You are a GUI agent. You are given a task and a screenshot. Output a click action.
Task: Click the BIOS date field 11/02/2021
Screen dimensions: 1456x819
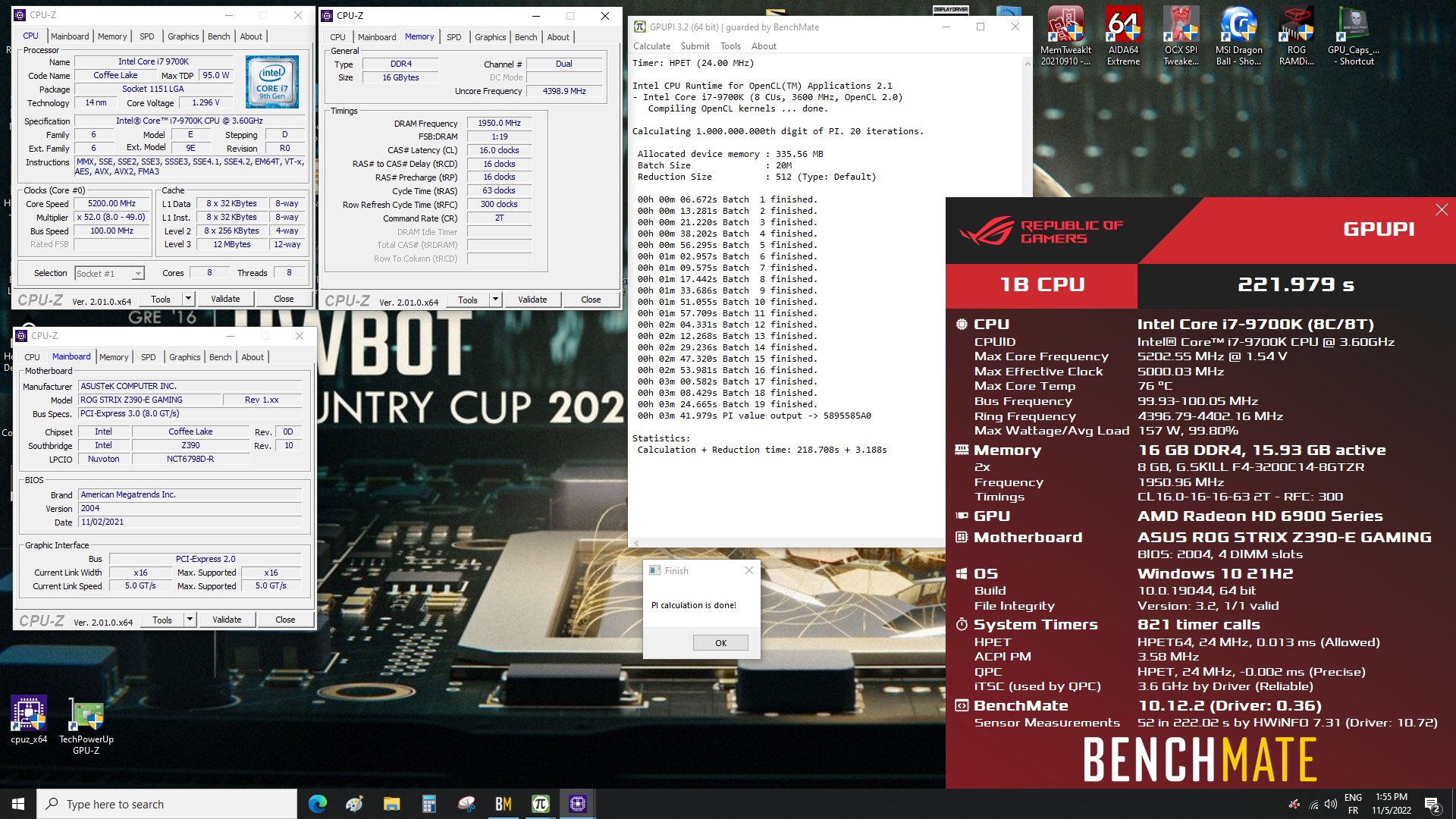(190, 522)
